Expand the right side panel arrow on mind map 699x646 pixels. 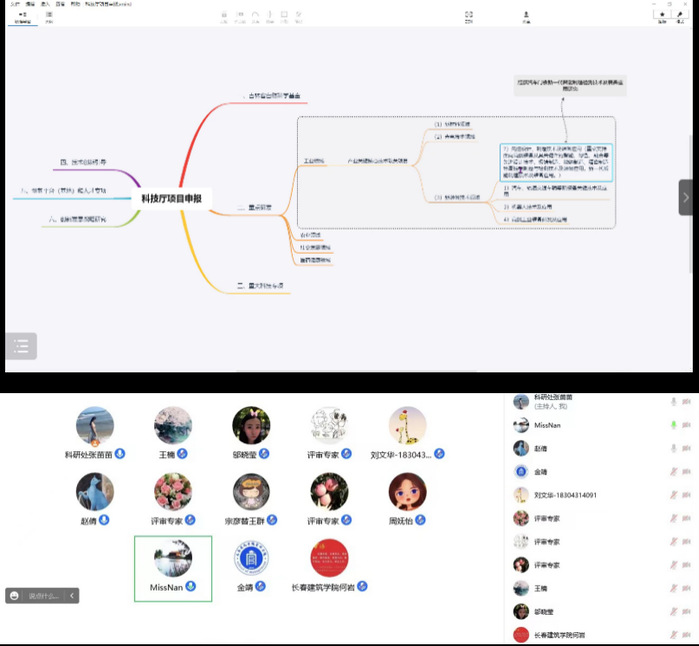tap(686, 197)
